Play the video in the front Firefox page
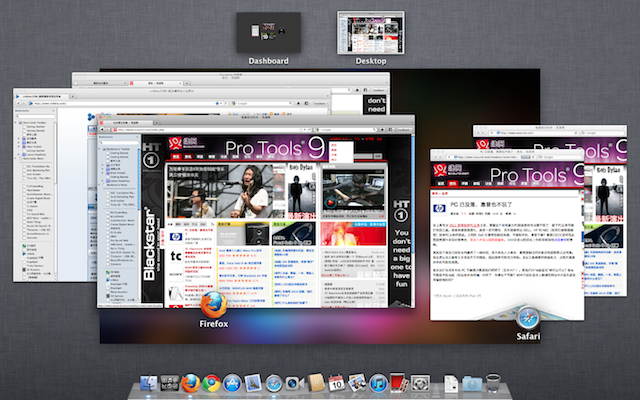The width and height of the screenshot is (640, 400). 331,202
